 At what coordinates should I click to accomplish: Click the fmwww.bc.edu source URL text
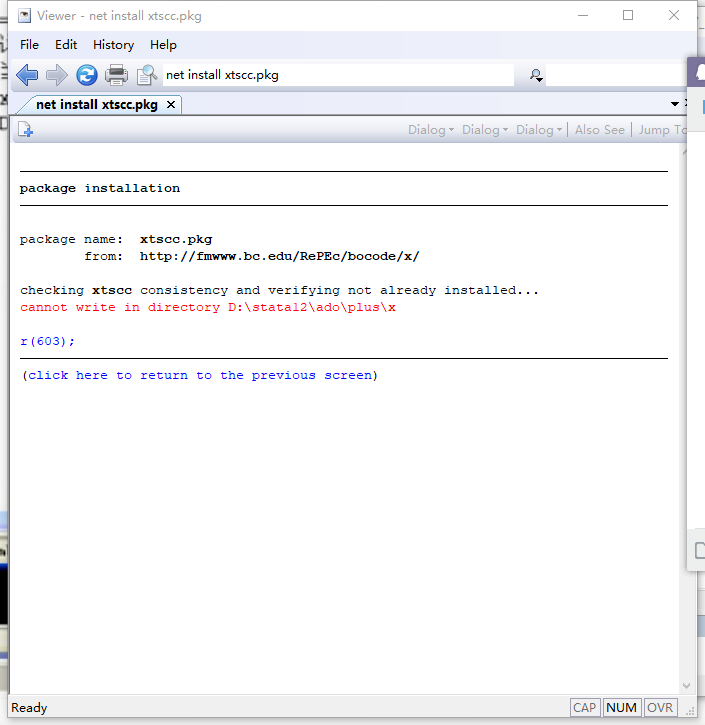click(x=280, y=256)
